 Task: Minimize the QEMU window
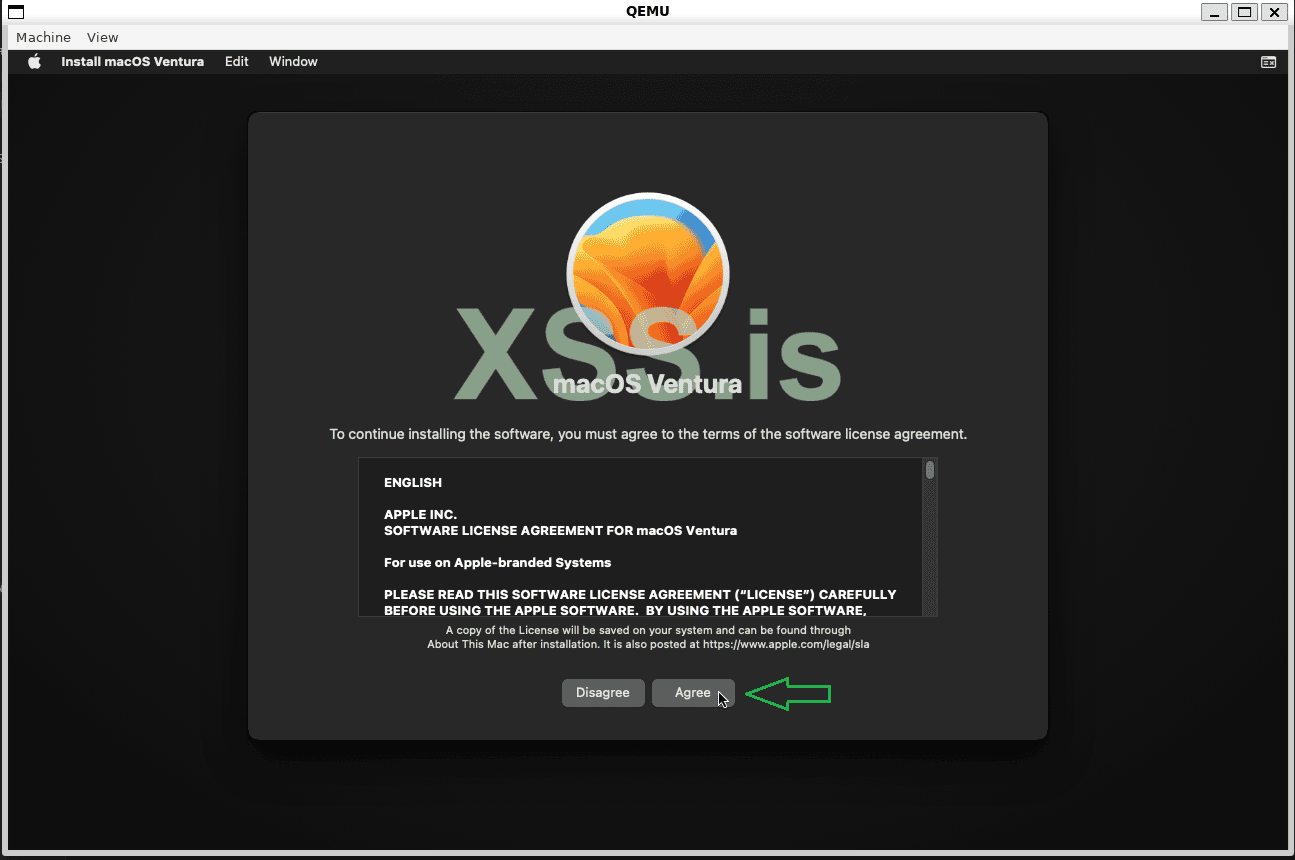click(1215, 12)
